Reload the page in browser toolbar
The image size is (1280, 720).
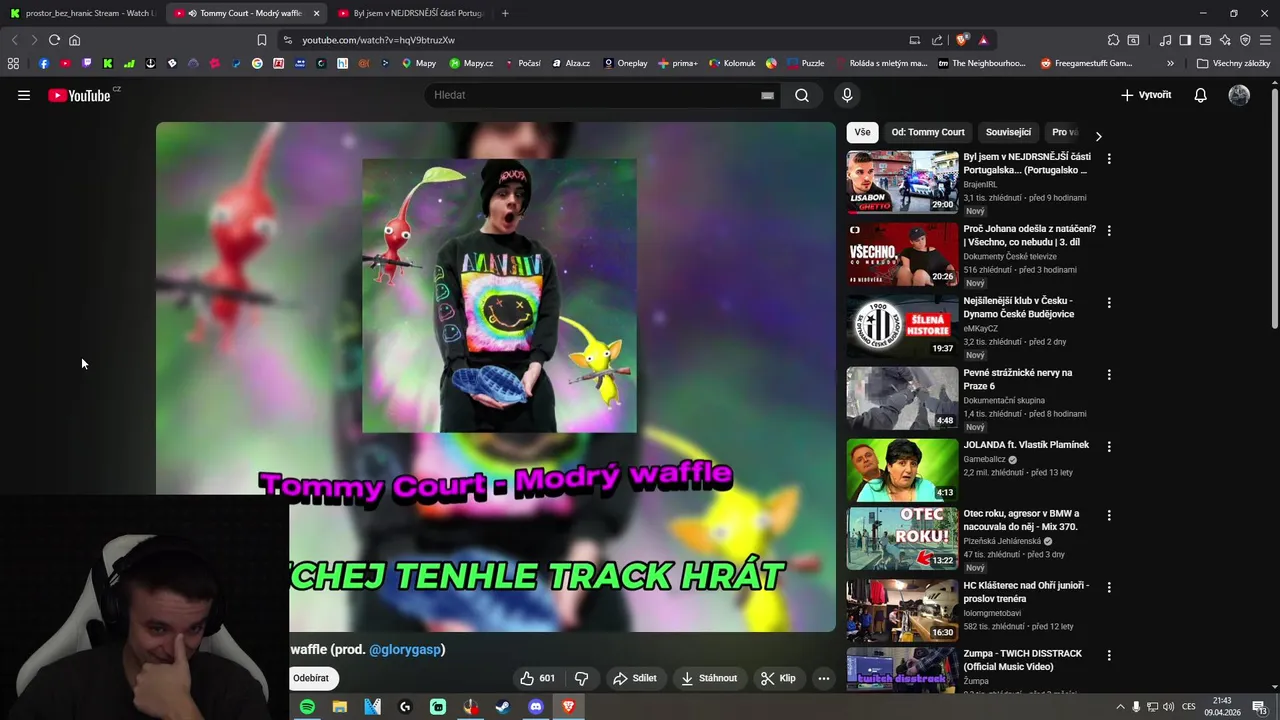pos(54,40)
